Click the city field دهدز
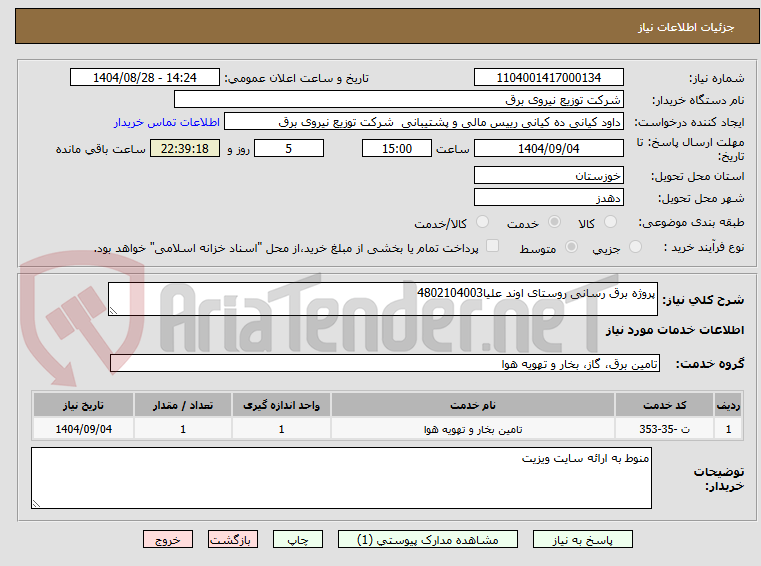Screen dimensions: 761x566 click(548, 198)
